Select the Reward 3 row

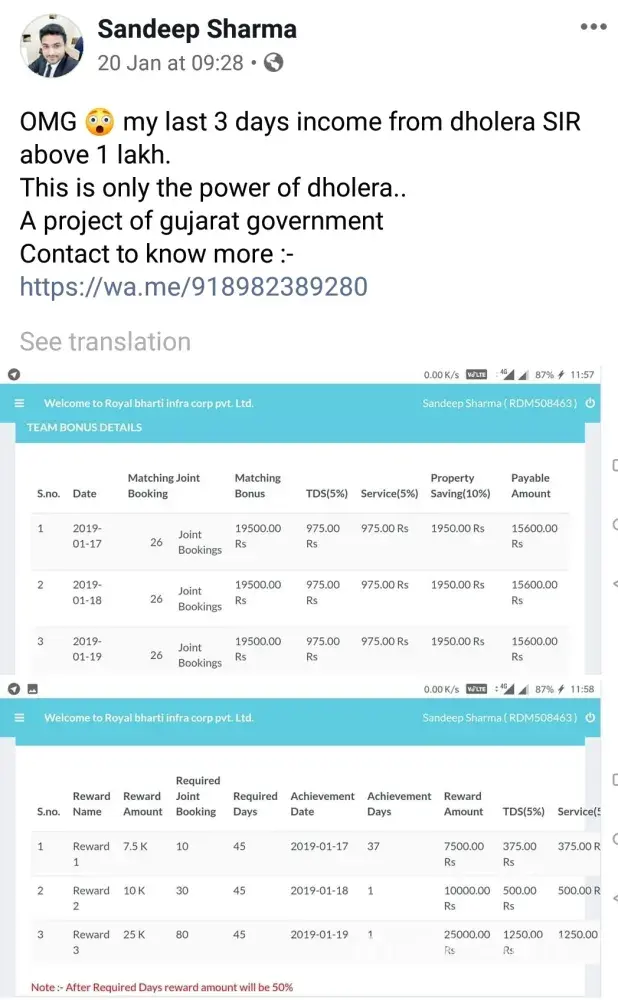[300, 942]
